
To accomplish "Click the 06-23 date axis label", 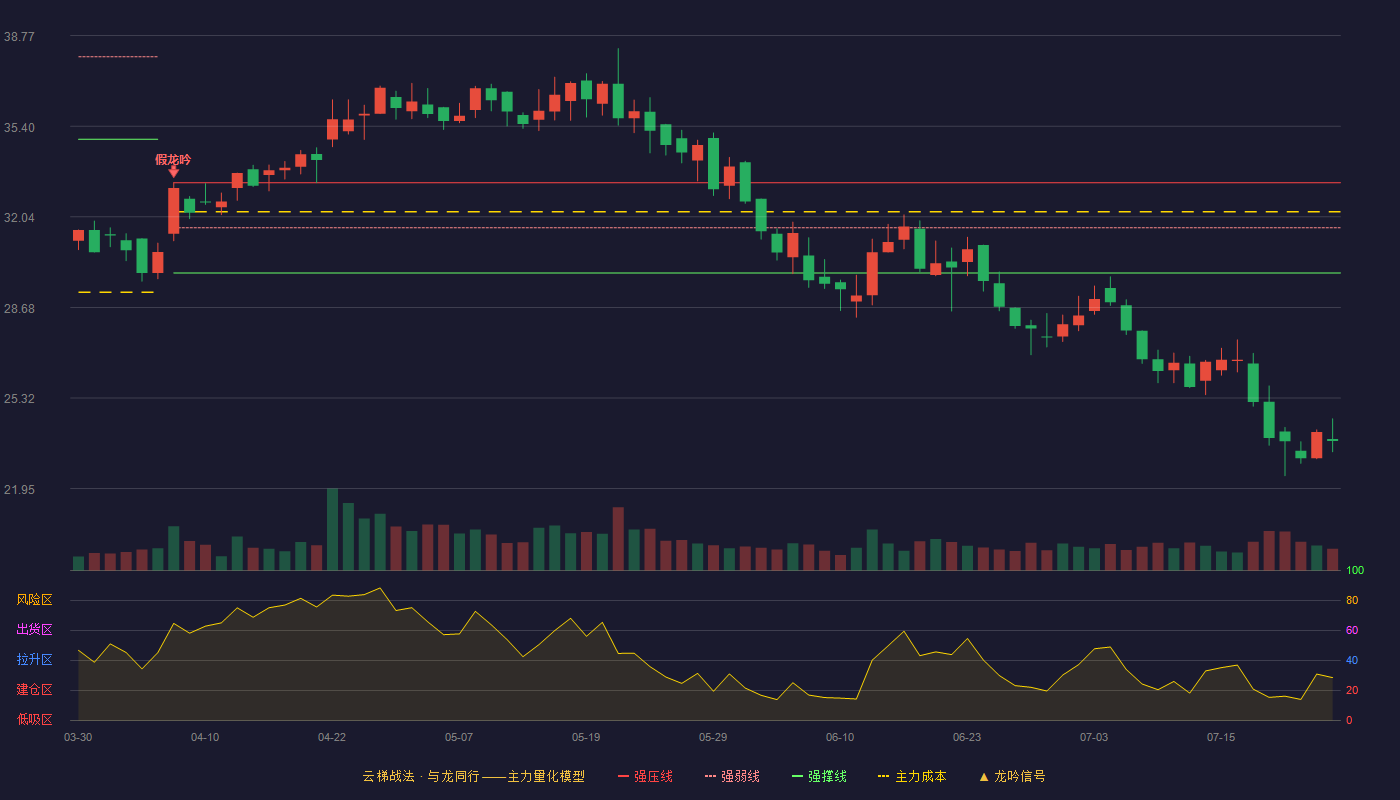I will pos(967,737).
